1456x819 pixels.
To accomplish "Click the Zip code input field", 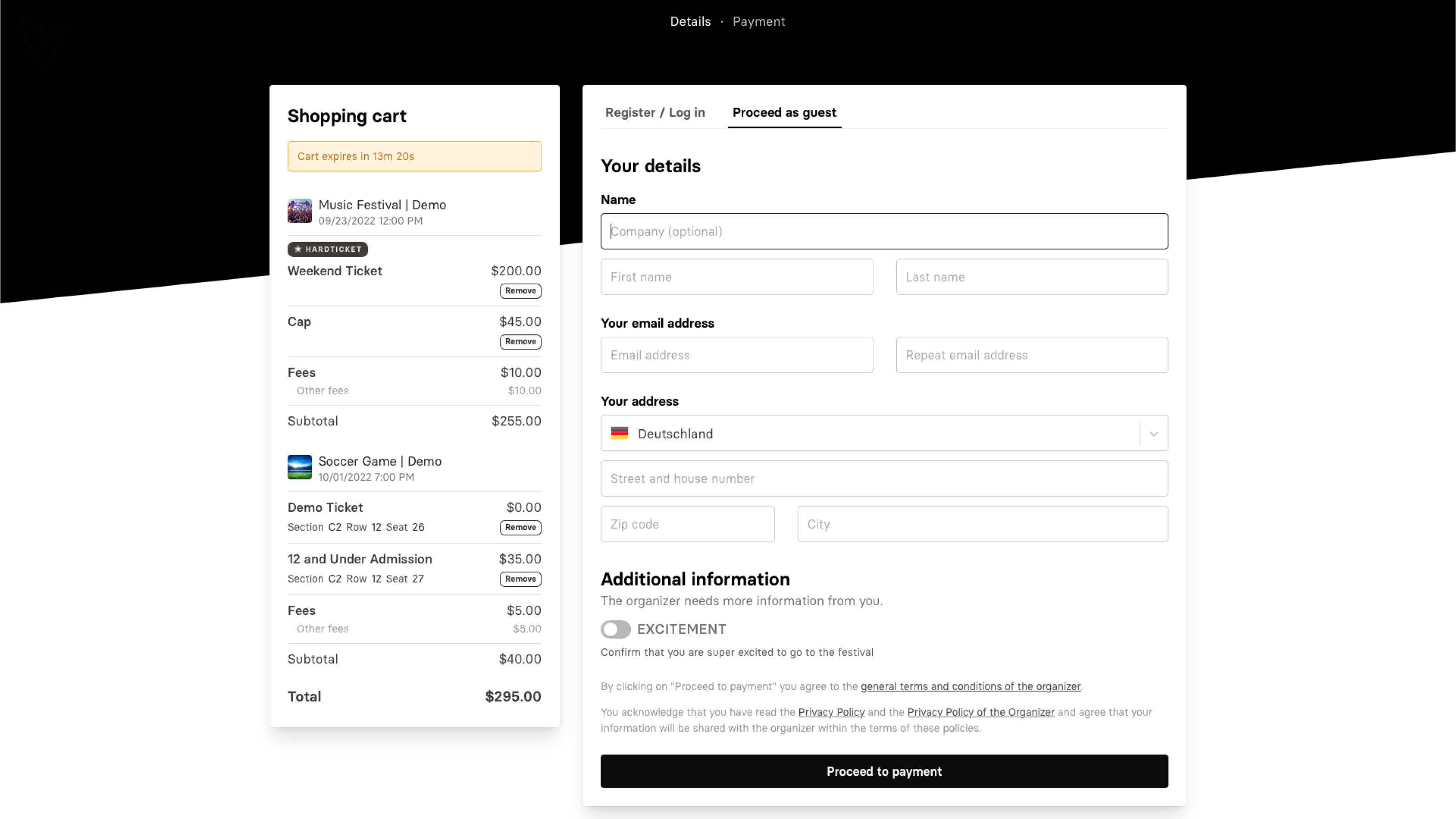I will pyautogui.click(x=688, y=525).
